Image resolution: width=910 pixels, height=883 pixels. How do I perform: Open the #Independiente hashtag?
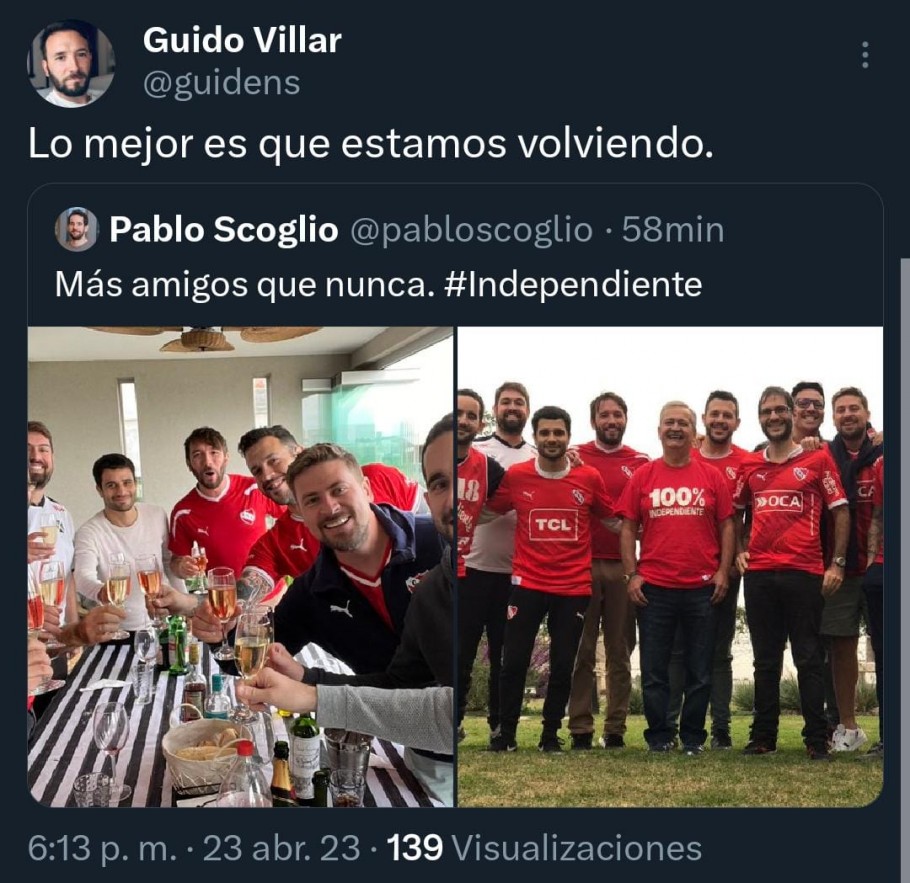(573, 284)
